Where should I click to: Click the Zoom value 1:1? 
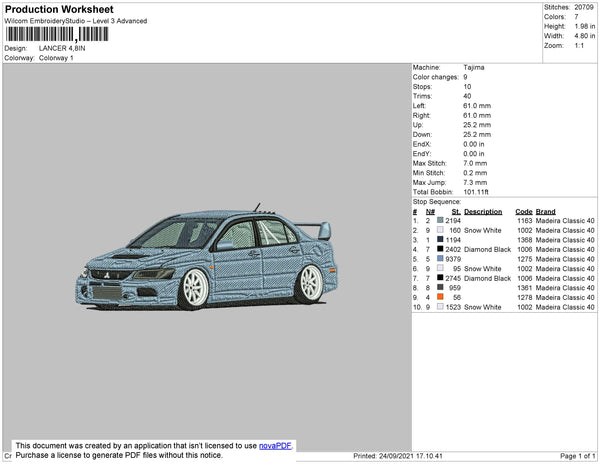coord(579,46)
